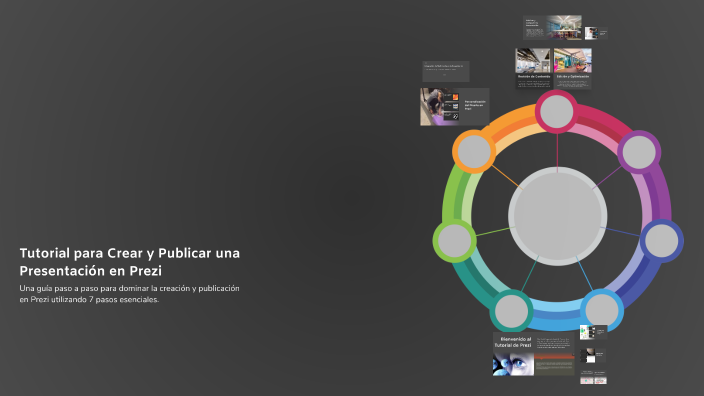Select the teal topic circle on the wheel

pyautogui.click(x=511, y=311)
